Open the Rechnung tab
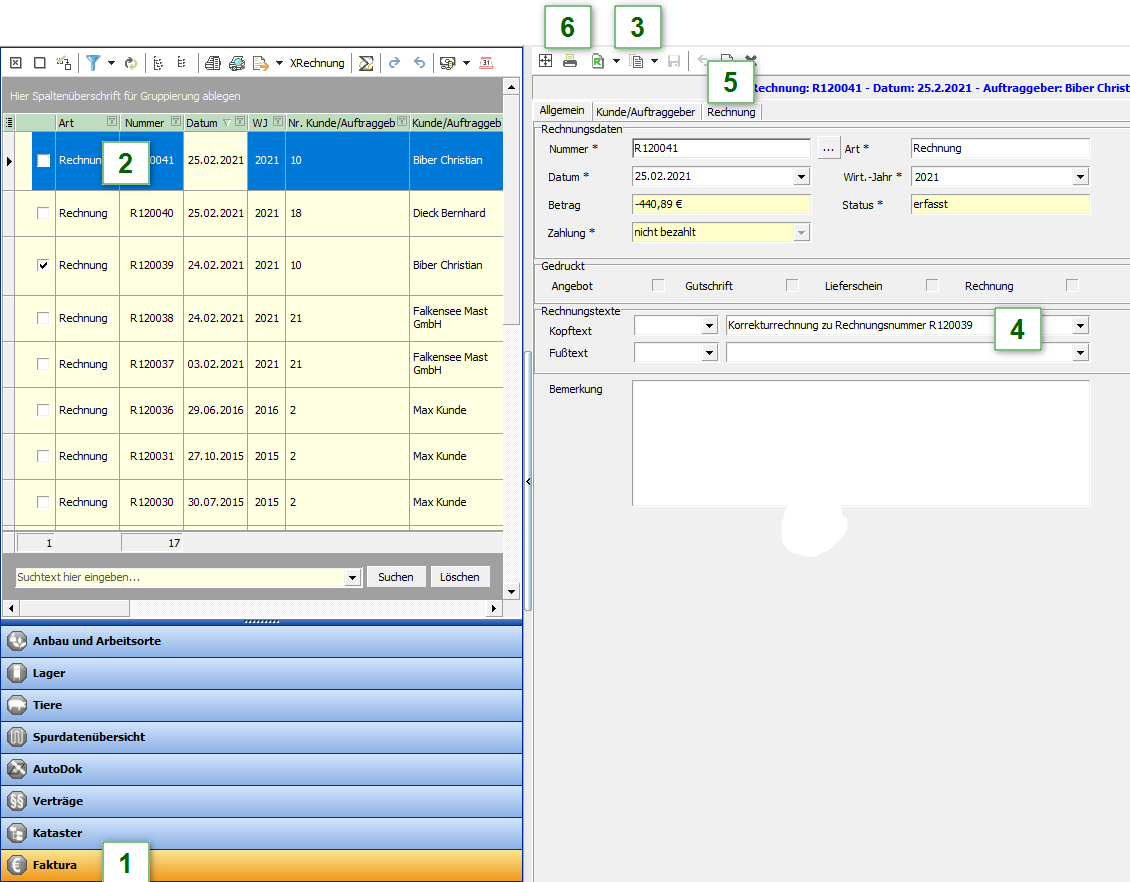Image resolution: width=1130 pixels, height=882 pixels. 731,112
